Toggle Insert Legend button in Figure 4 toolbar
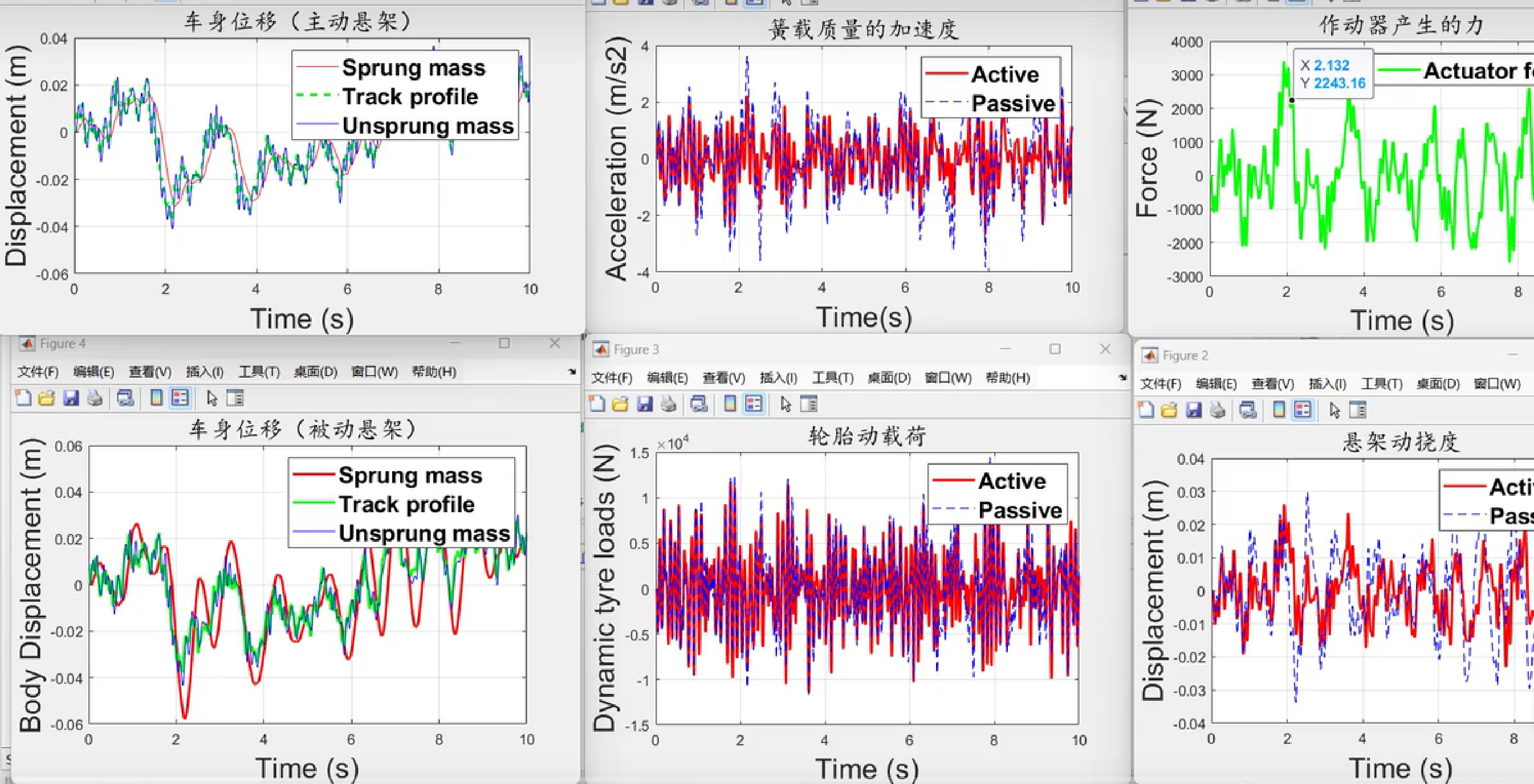This screenshot has width=1534, height=784. click(180, 398)
